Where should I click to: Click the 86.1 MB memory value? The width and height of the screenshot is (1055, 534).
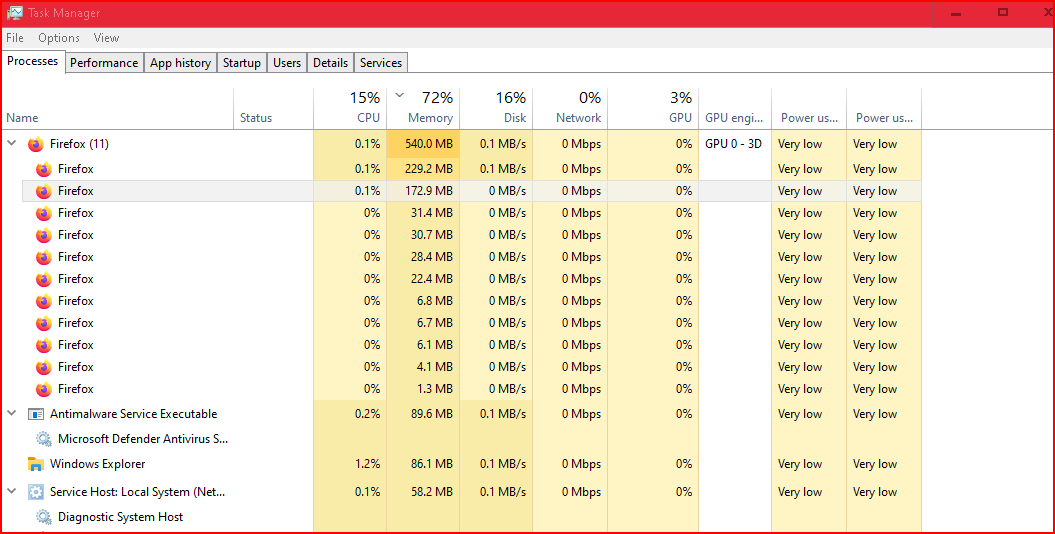(431, 464)
